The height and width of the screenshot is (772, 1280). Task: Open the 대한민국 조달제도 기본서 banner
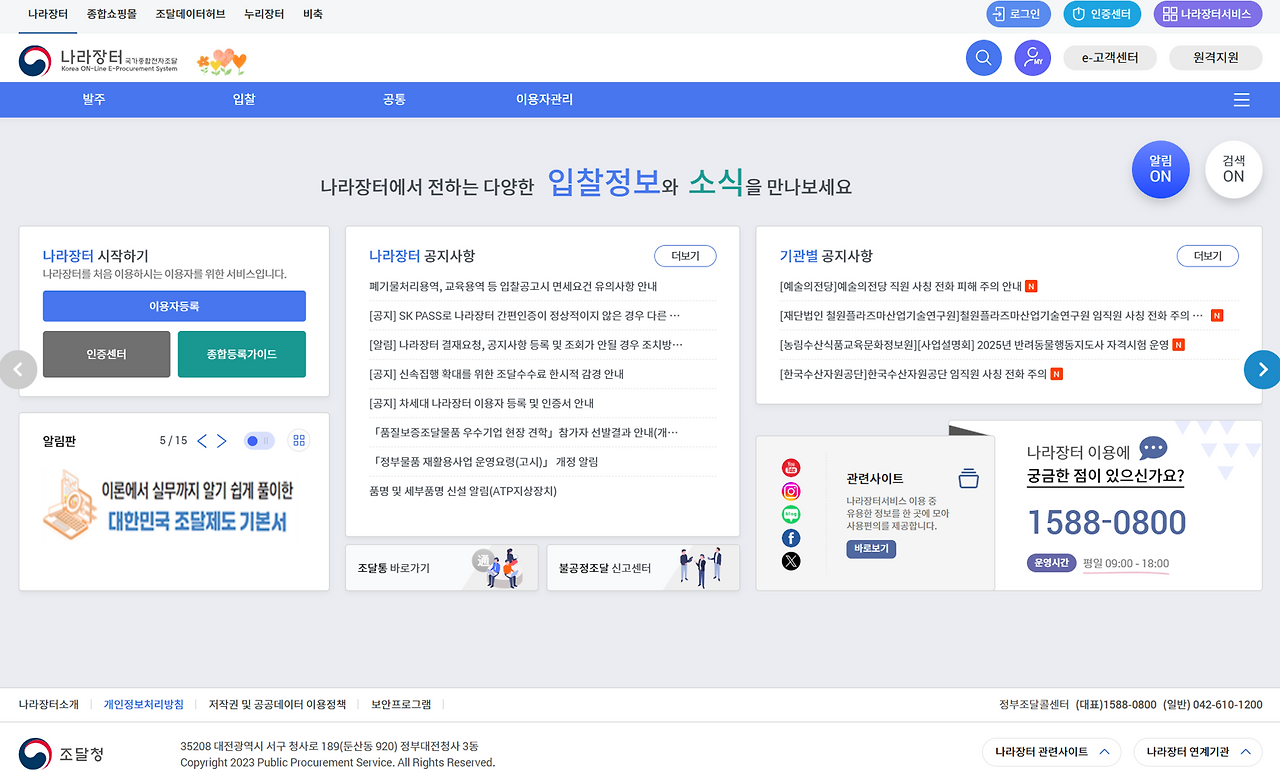point(174,506)
